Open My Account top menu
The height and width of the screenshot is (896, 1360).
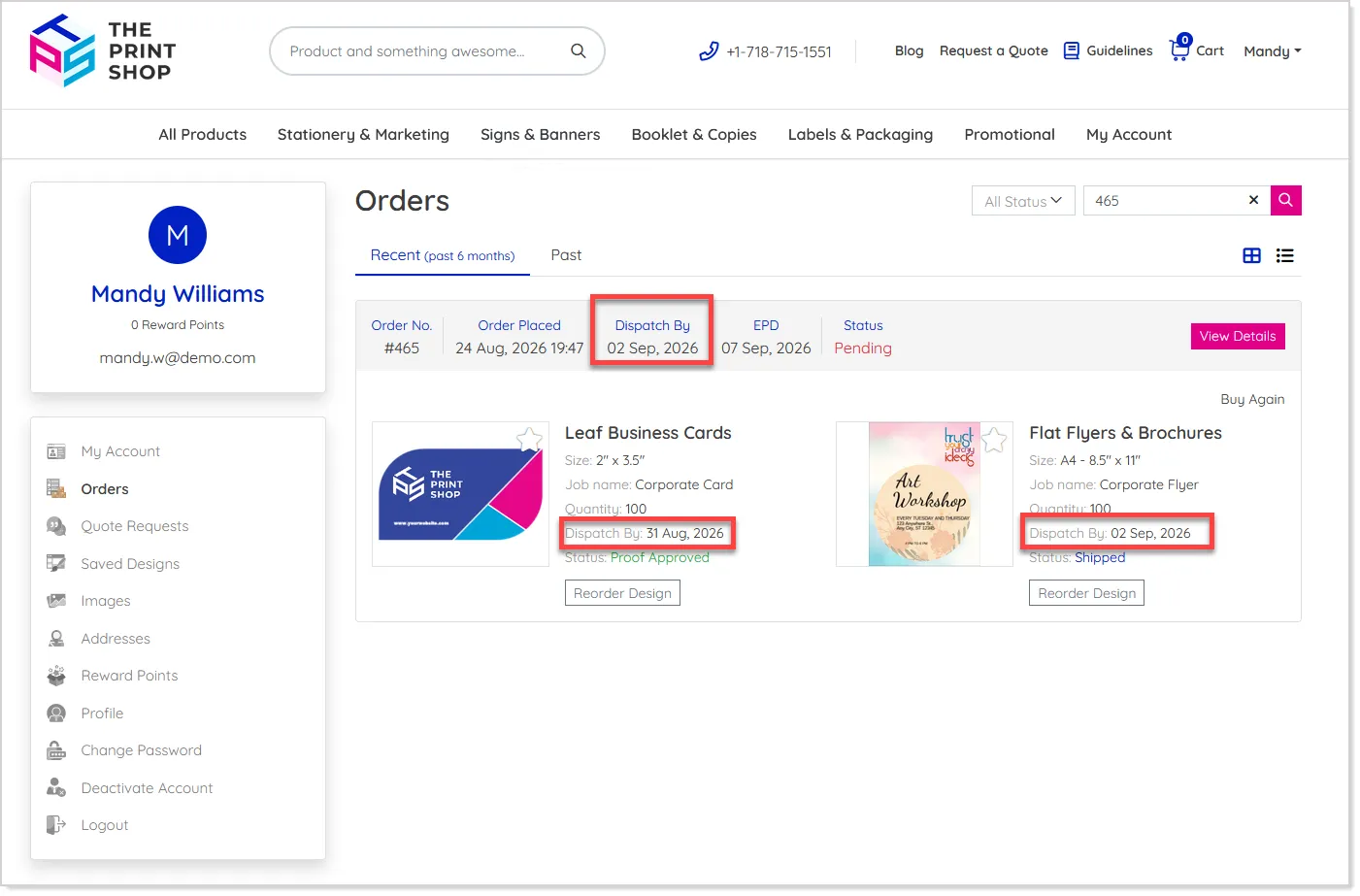pos(1129,135)
